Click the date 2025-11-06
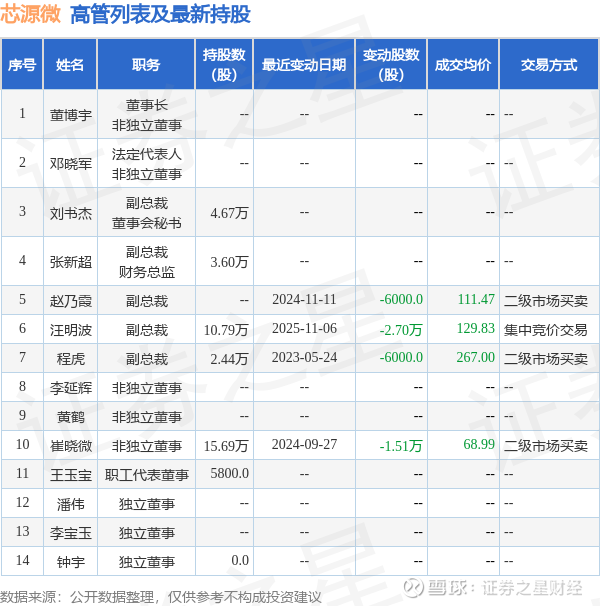Viewport: 600px width, 606px height. tap(304, 329)
